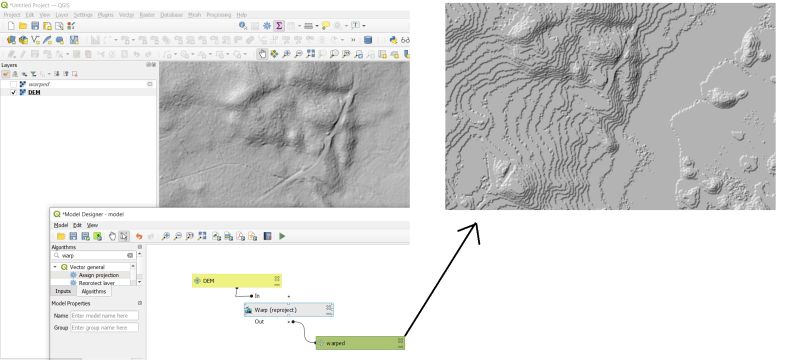This screenshot has width=800, height=360.
Task: Open the Plugins menu
Action: 106,15
